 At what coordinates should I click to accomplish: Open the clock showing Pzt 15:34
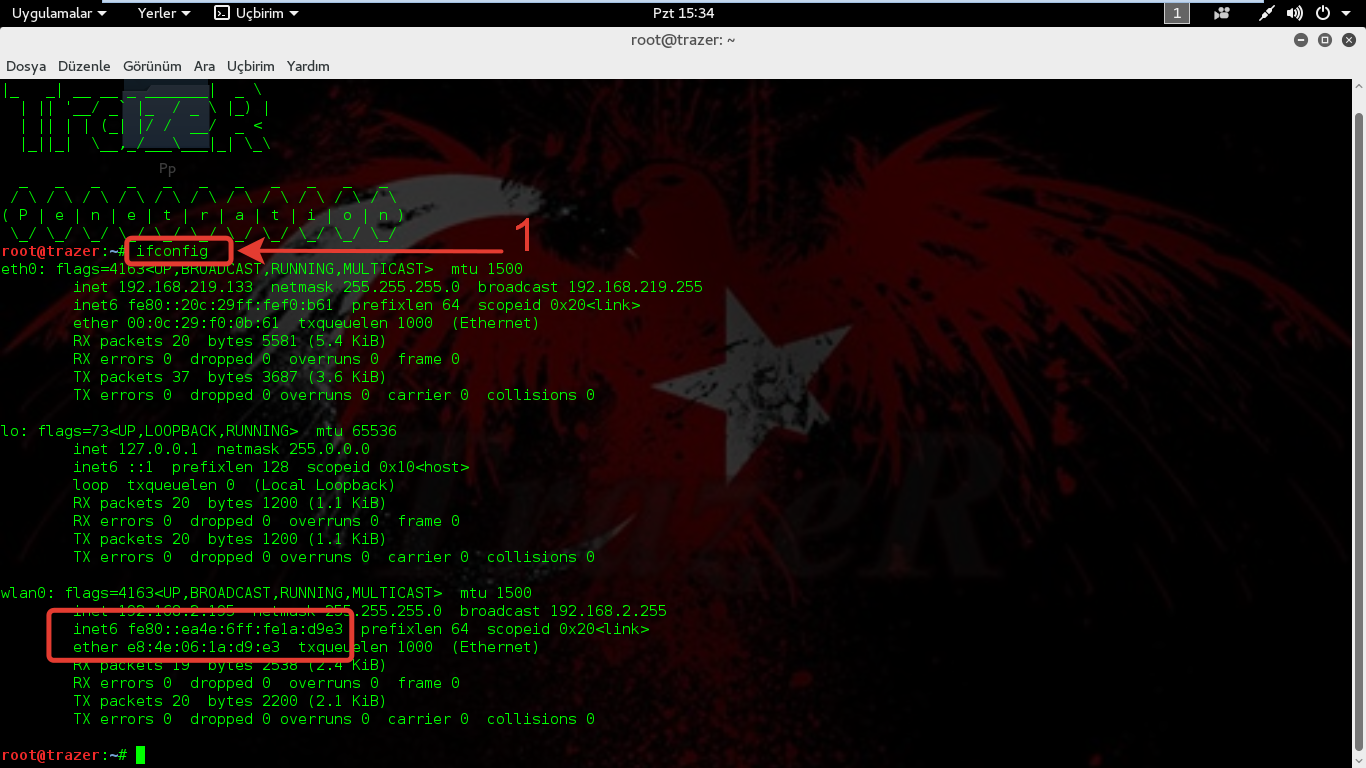coord(682,13)
